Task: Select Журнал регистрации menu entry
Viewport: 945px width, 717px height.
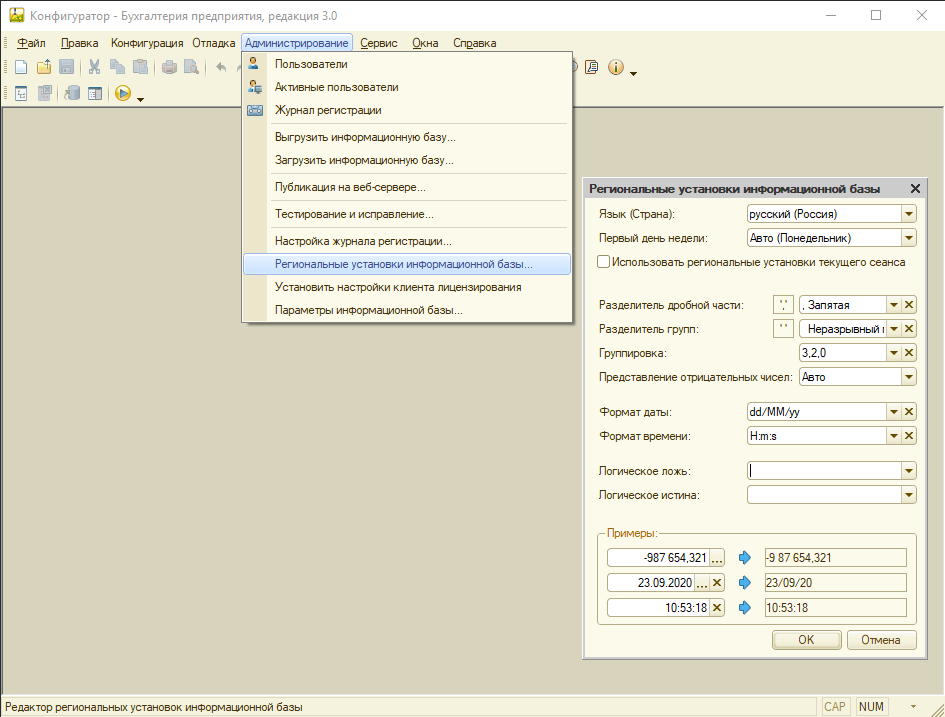Action: (x=328, y=110)
